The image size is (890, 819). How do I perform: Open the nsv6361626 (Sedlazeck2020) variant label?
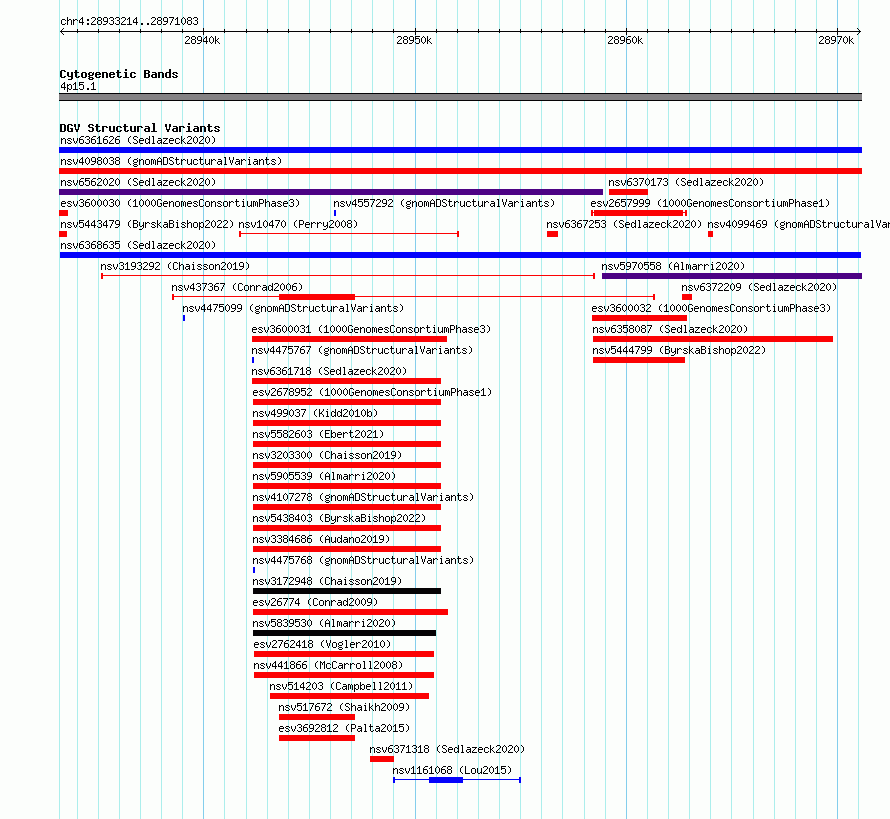pos(138,140)
